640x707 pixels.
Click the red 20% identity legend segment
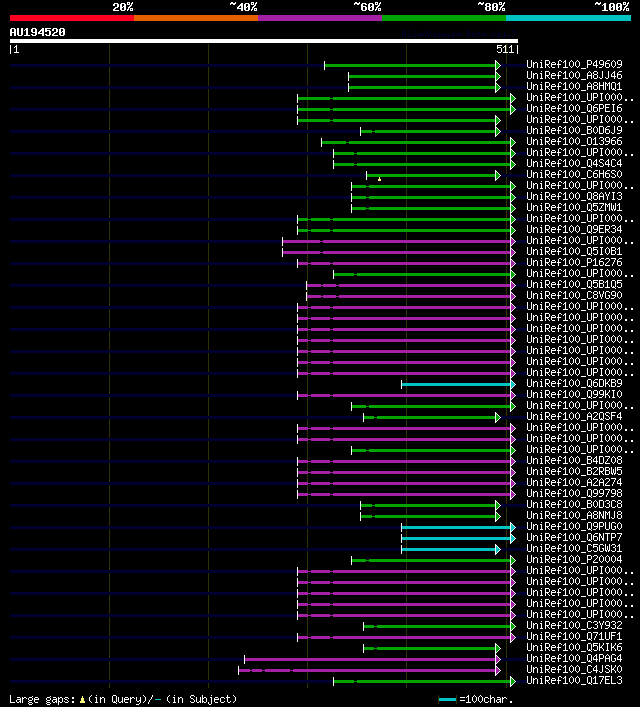point(72,18)
